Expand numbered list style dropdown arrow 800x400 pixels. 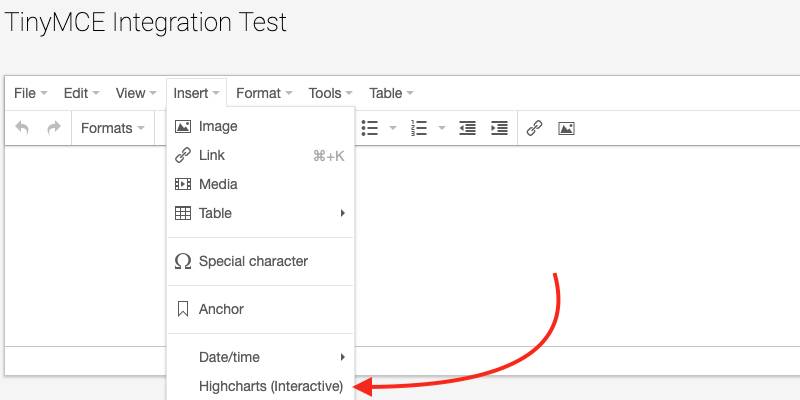click(442, 128)
